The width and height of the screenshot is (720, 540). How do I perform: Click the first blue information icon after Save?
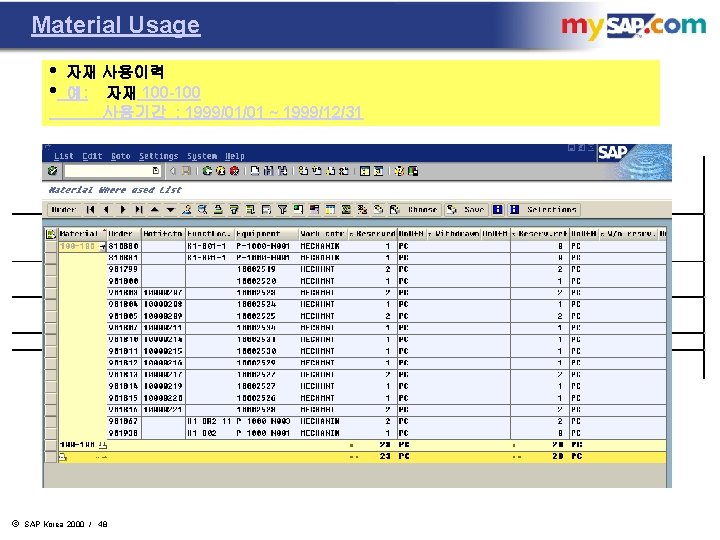point(497,209)
